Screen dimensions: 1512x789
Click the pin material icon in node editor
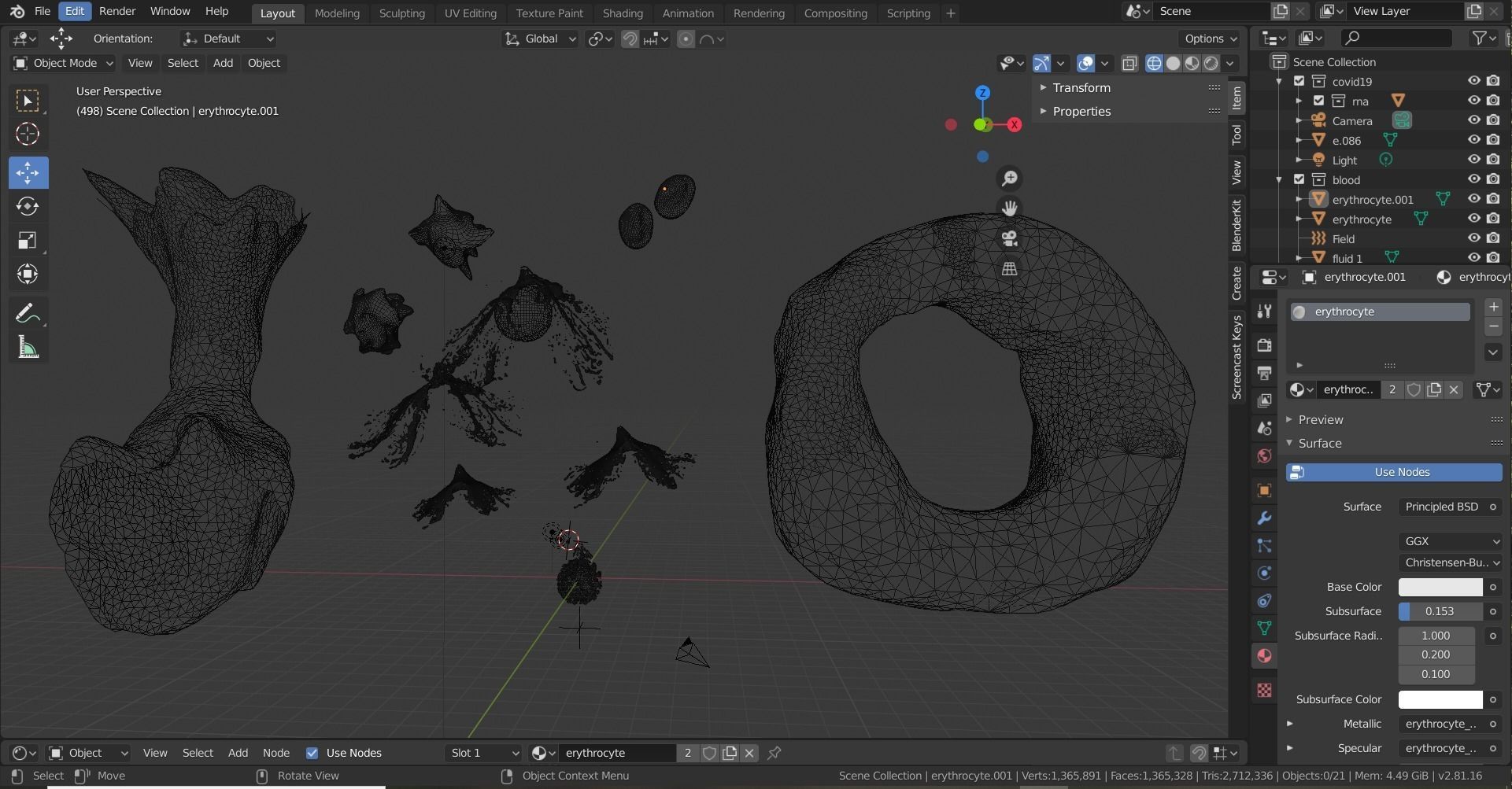[774, 753]
